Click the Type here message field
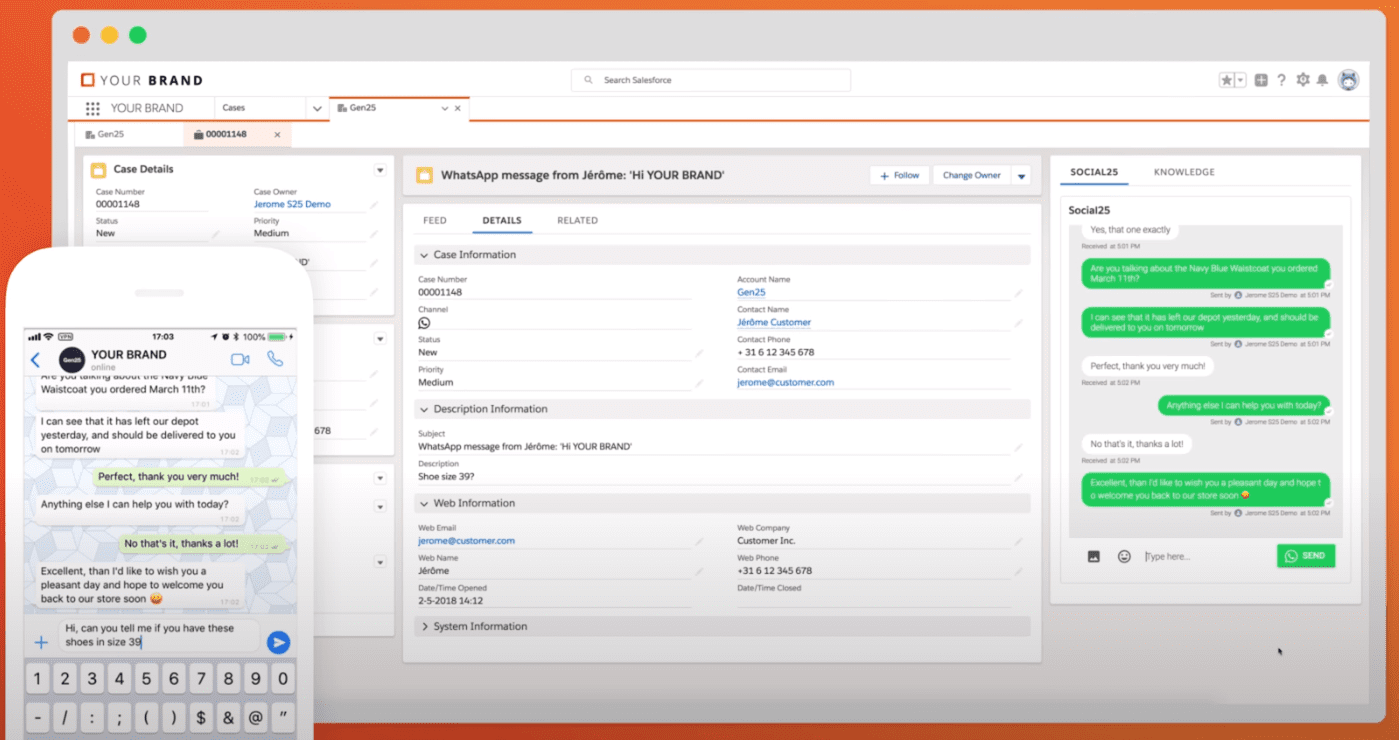 click(1206, 556)
